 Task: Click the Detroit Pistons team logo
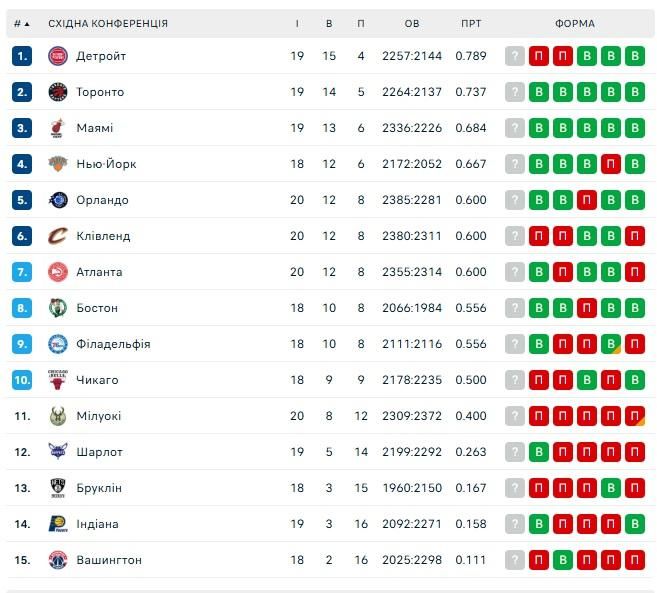pos(57,56)
